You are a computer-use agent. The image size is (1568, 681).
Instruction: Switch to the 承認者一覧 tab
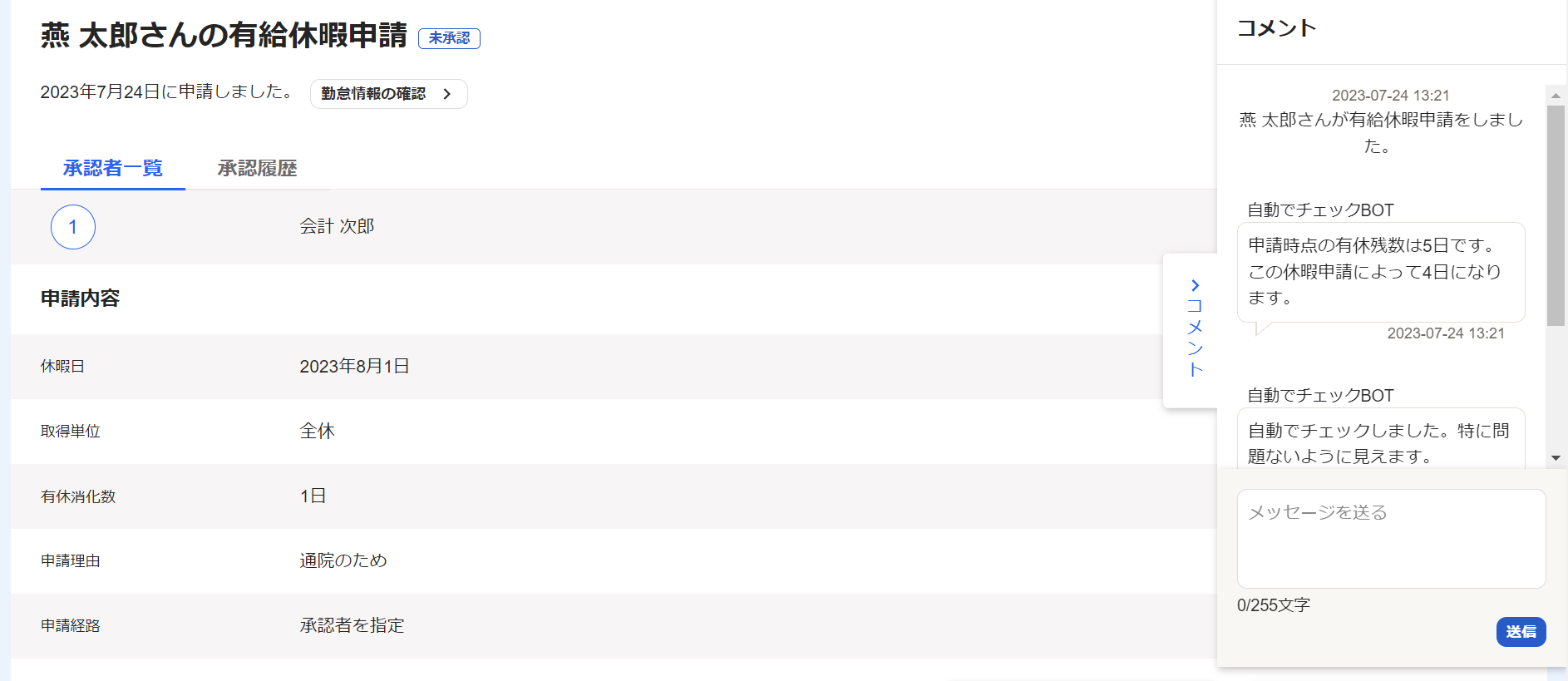tap(113, 169)
